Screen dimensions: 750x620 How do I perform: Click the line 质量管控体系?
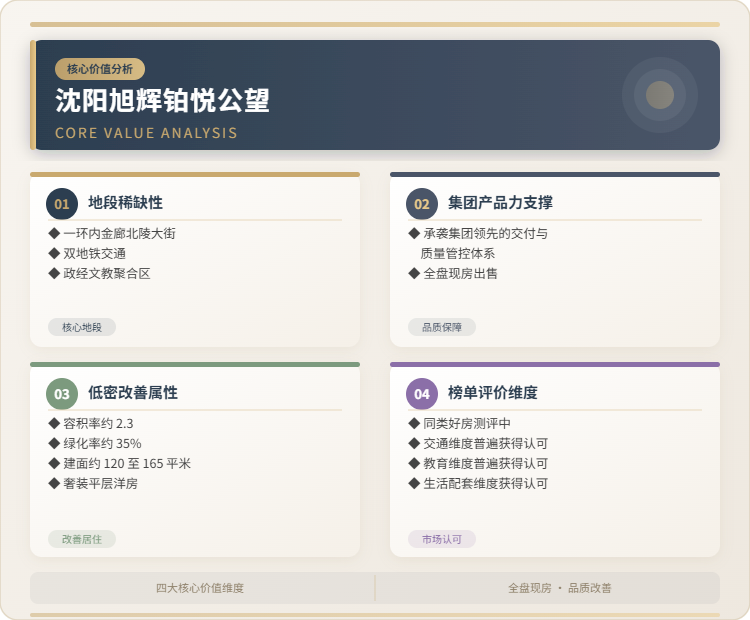point(458,254)
